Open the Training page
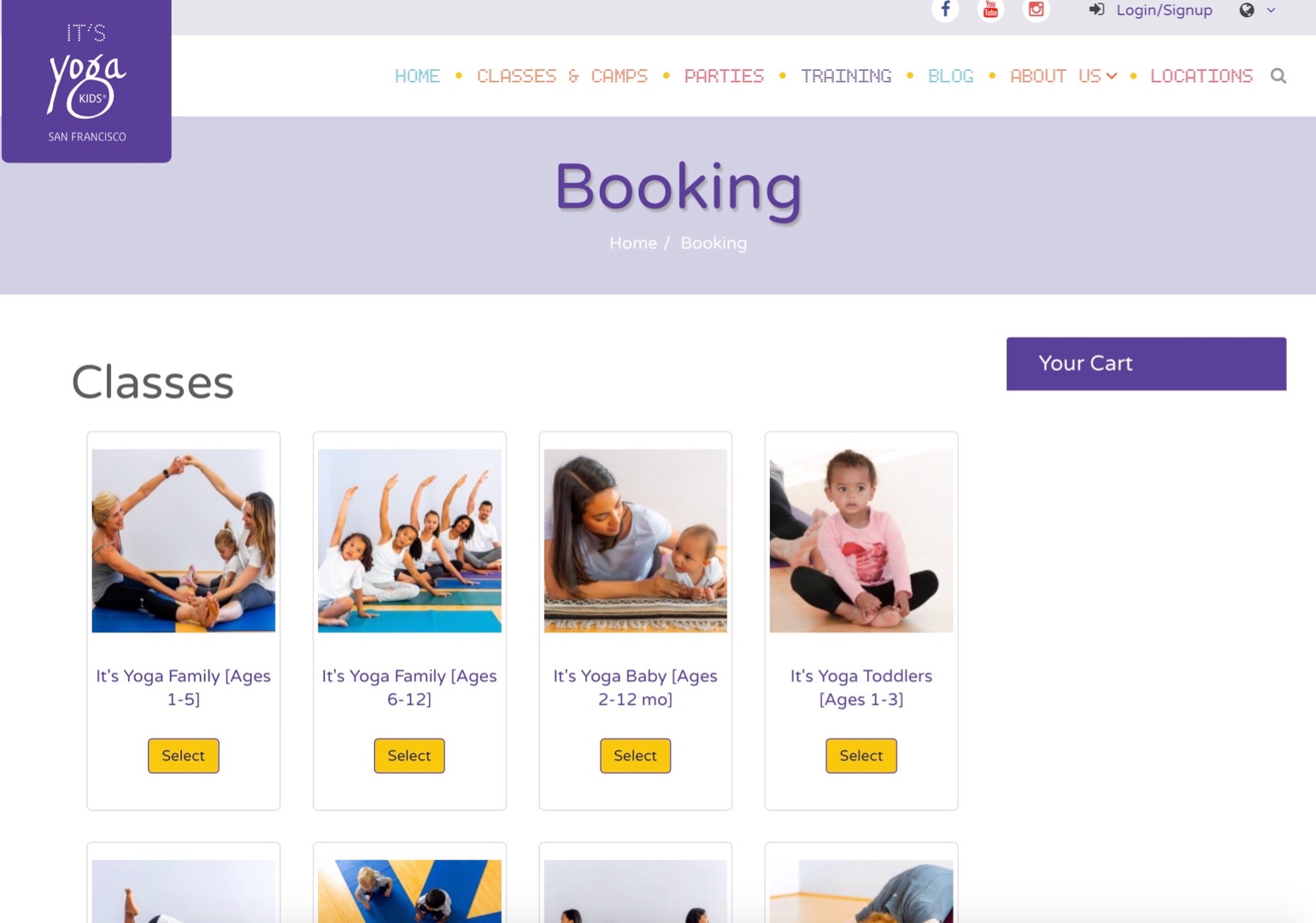The width and height of the screenshot is (1316, 923). click(x=846, y=76)
